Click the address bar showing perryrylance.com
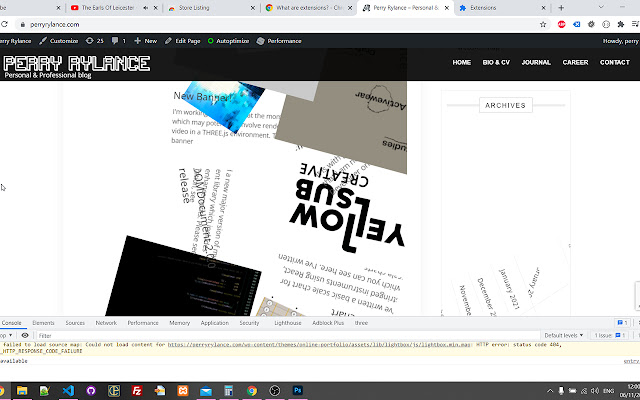 click(282, 24)
